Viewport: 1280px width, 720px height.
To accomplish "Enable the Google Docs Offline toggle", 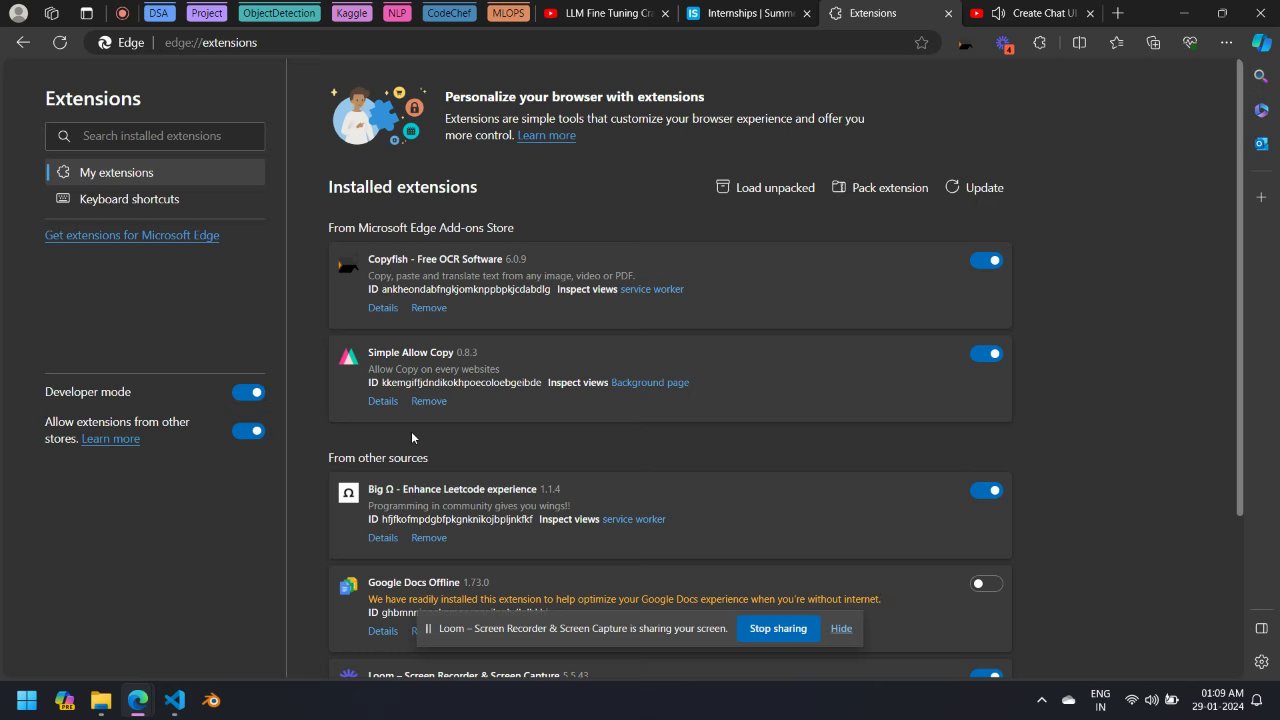I will coord(986,583).
